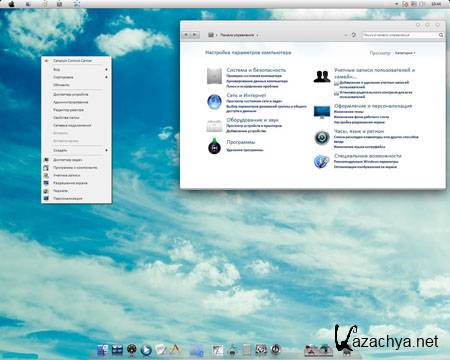Viewport: 450px width, 360px height.
Task: Select Персонализация menu entry
Action: [x=76, y=198]
